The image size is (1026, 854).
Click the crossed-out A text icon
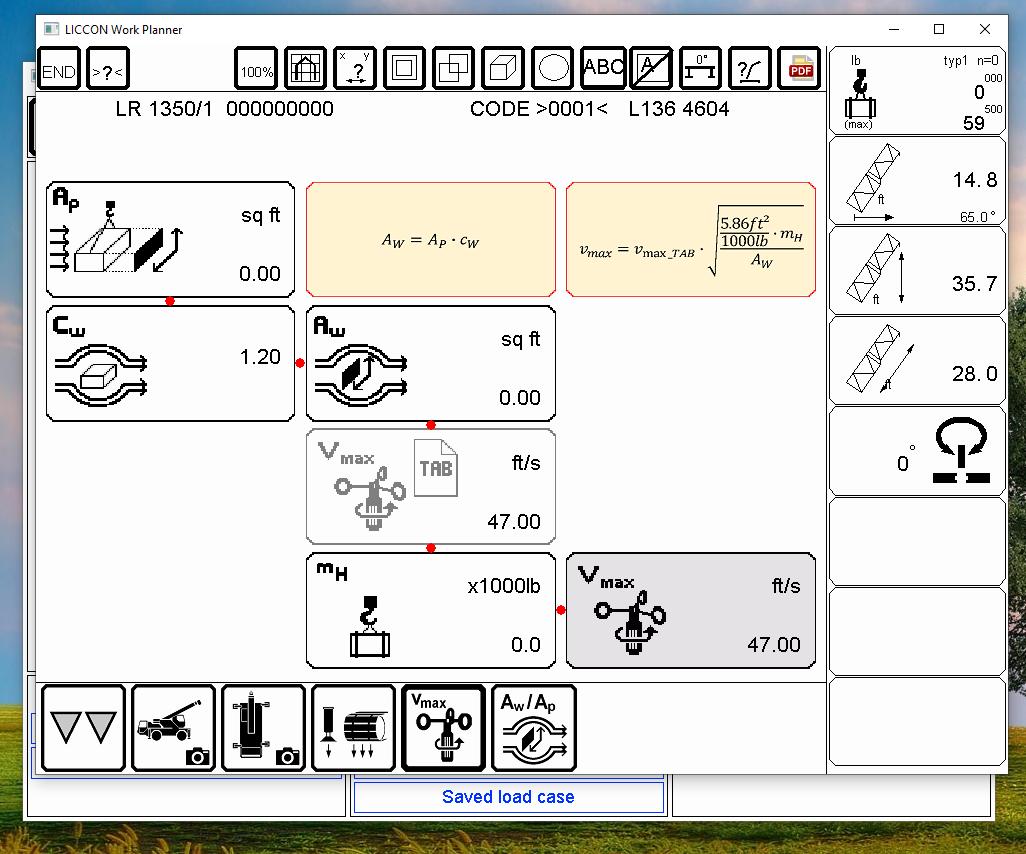(x=651, y=69)
